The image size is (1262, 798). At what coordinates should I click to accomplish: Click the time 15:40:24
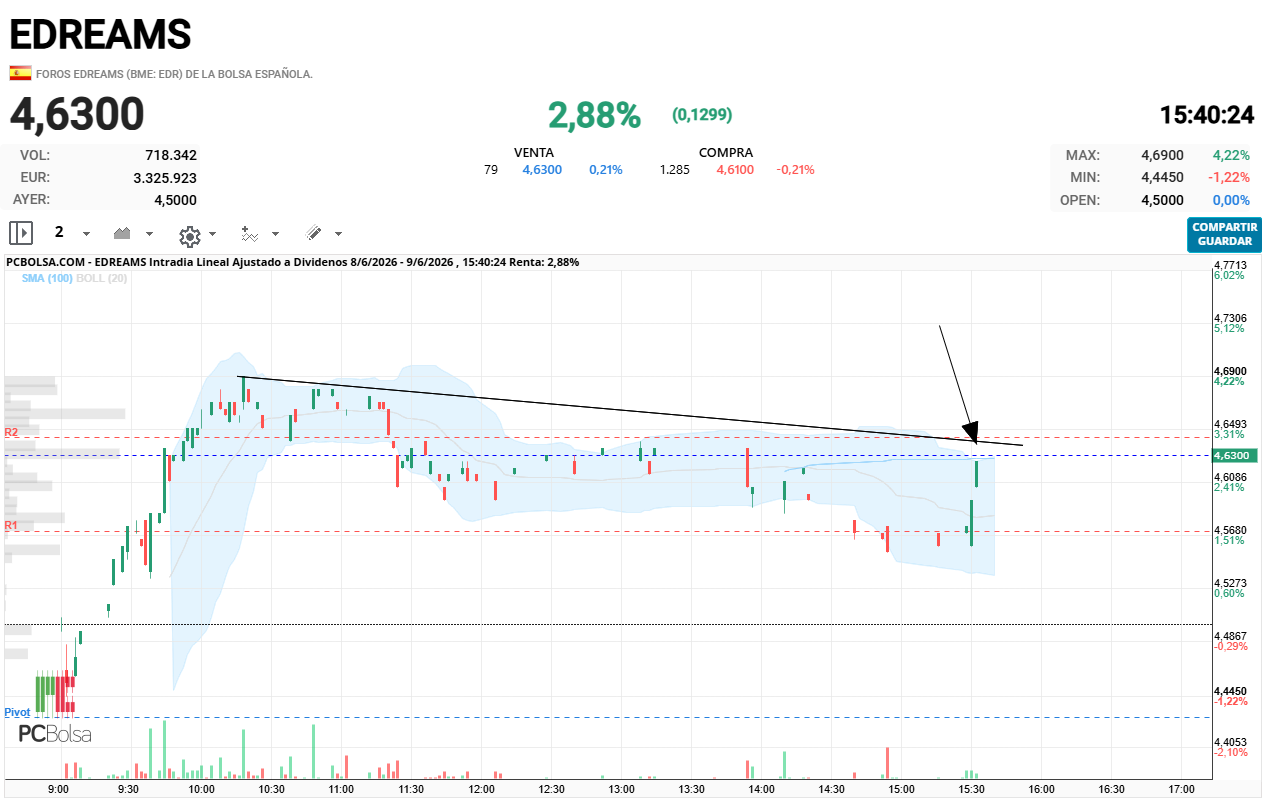pyautogui.click(x=1206, y=115)
